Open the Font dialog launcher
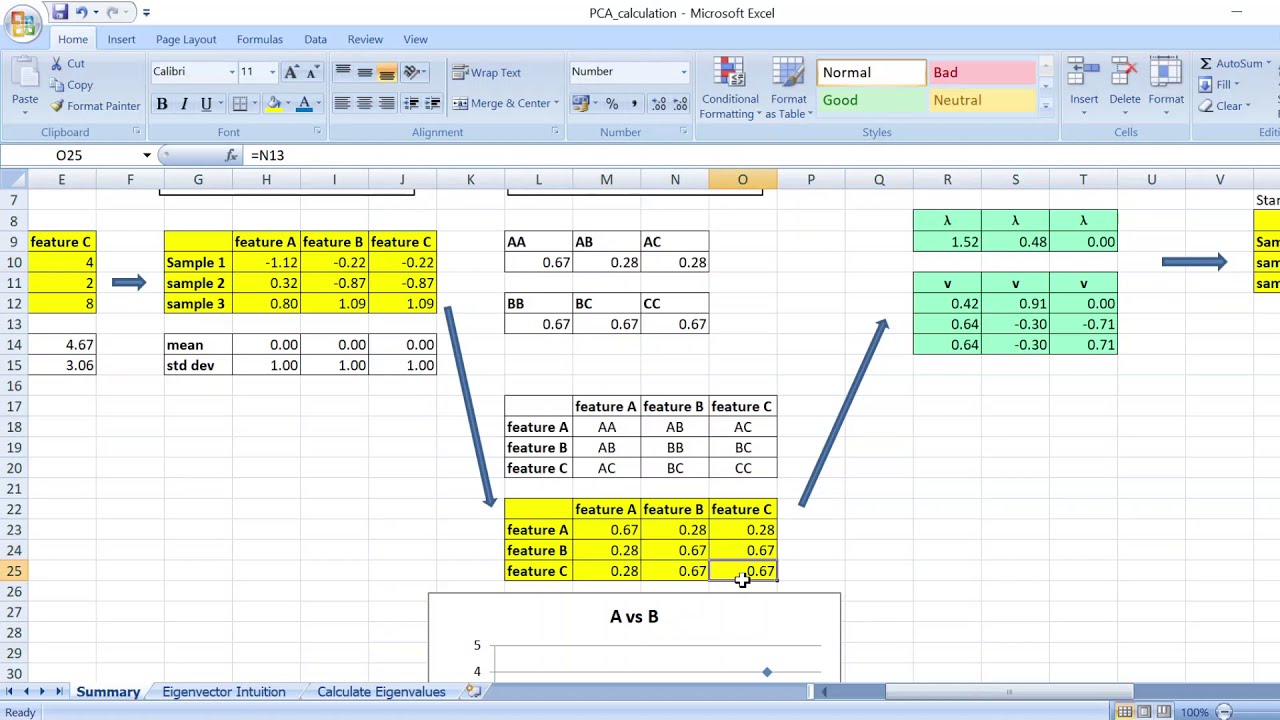Viewport: 1280px width, 720px height. pyautogui.click(x=318, y=131)
